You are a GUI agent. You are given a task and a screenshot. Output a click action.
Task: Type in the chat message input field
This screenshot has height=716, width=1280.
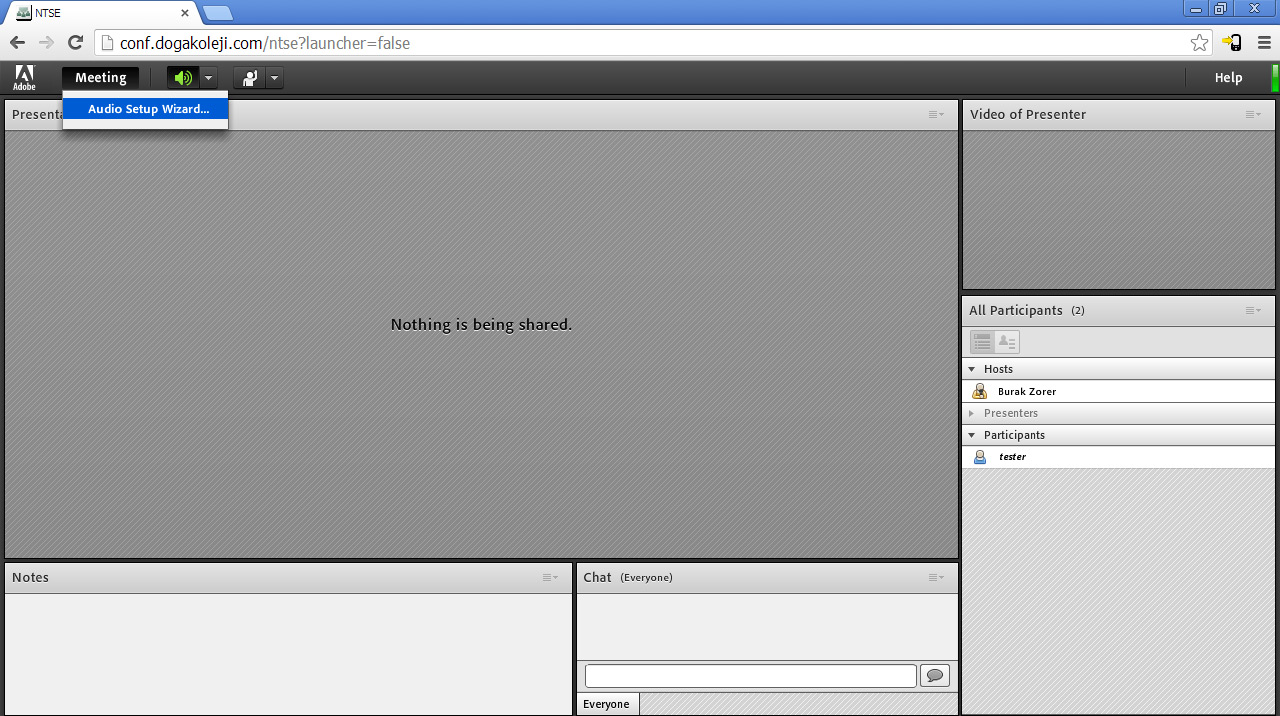pyautogui.click(x=750, y=676)
